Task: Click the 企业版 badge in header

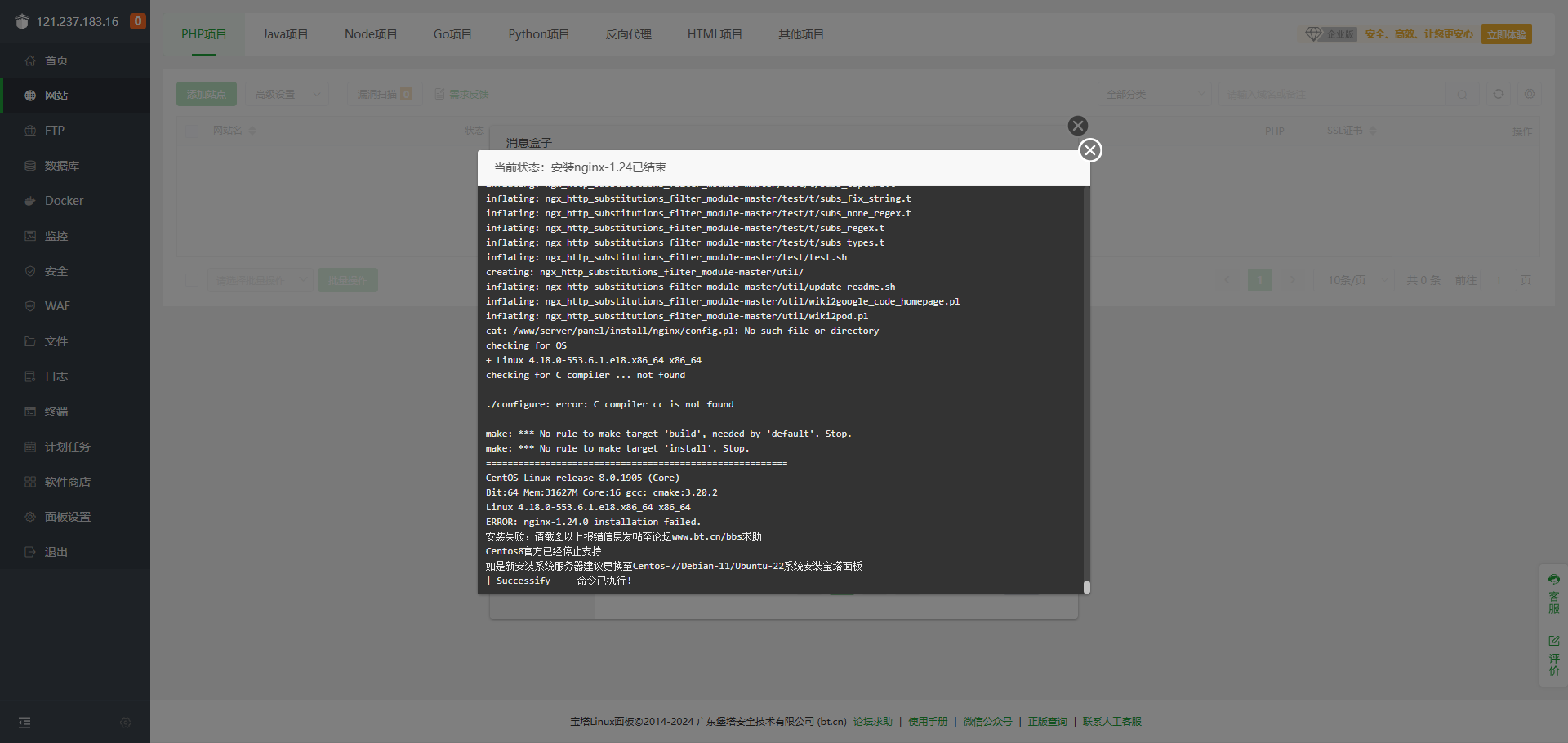Action: pyautogui.click(x=1331, y=34)
